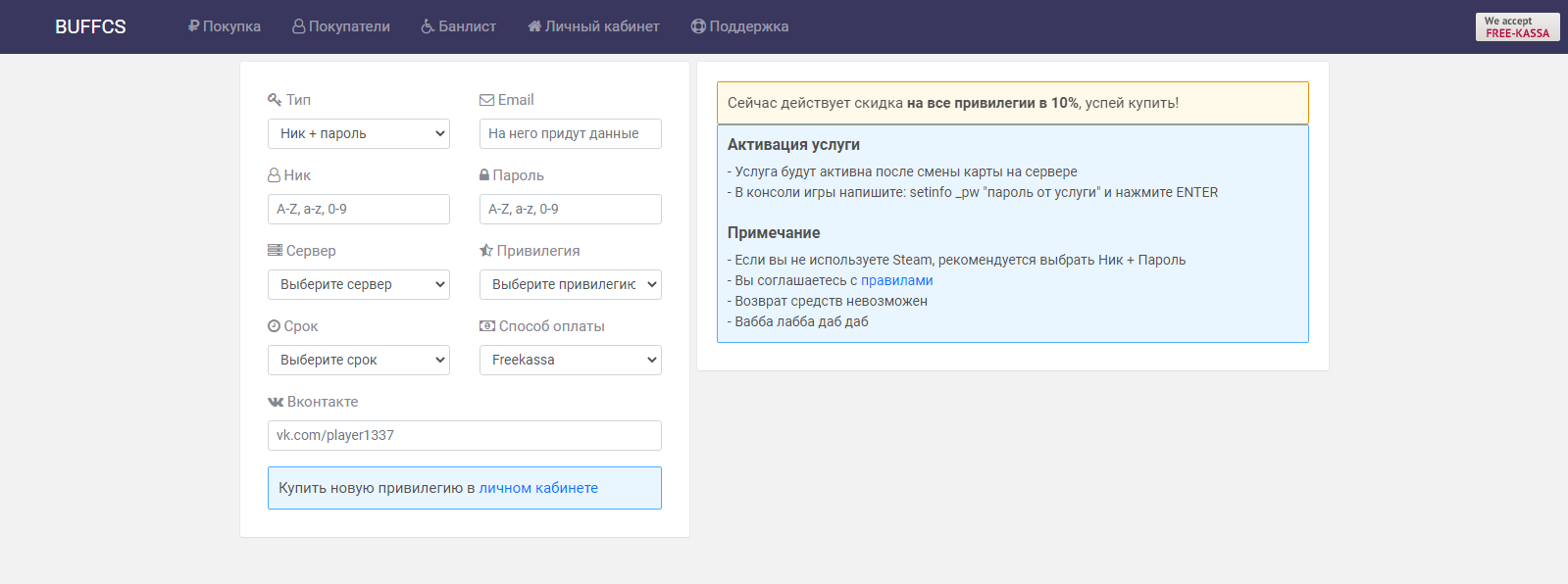Click the padlock icon next to Пароль
1568x584 pixels.
point(484,175)
